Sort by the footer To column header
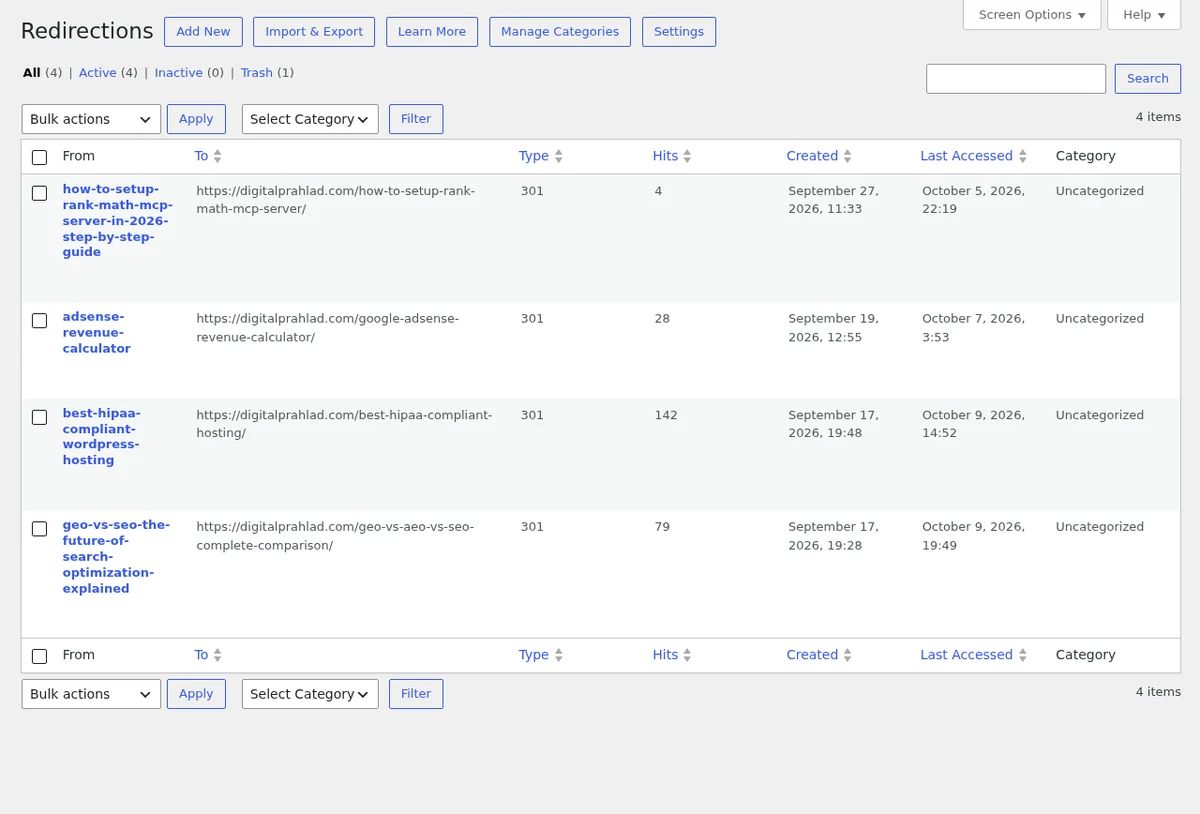The width and height of the screenshot is (1200, 814). tap(201, 655)
